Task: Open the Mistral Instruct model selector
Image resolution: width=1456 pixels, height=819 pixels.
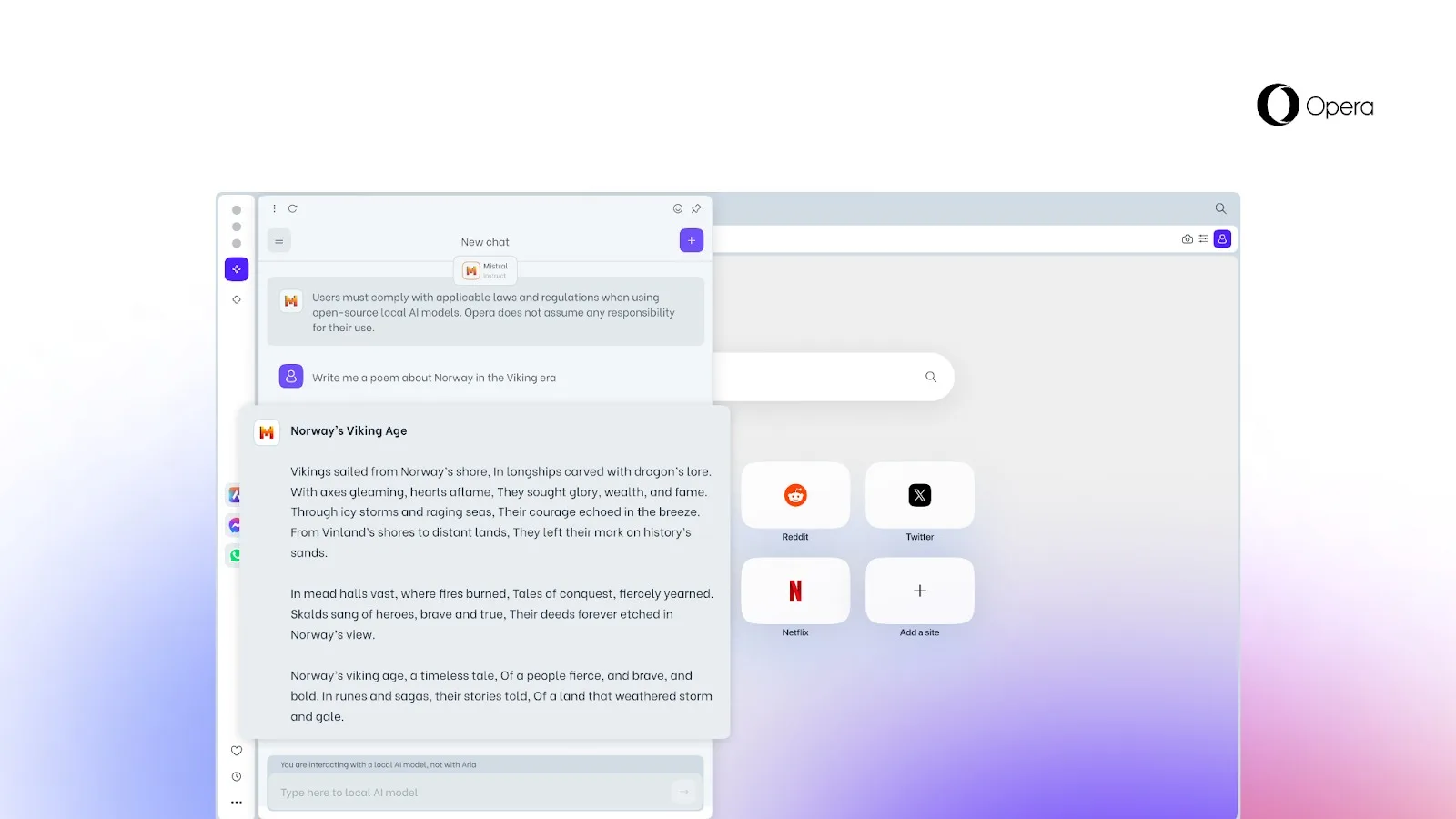Action: [x=485, y=270]
